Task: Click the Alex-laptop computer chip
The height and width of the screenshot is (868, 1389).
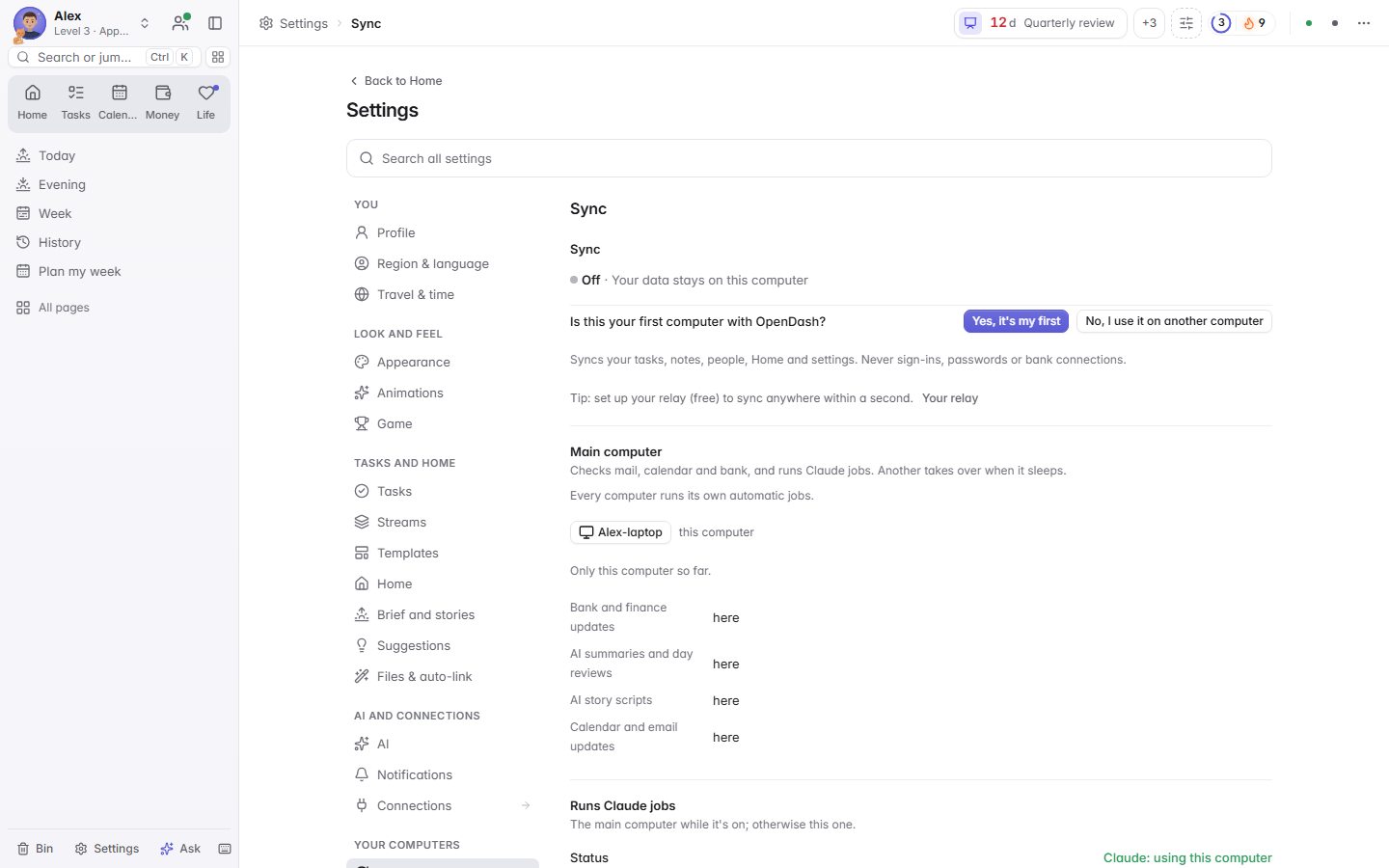Action: (620, 532)
